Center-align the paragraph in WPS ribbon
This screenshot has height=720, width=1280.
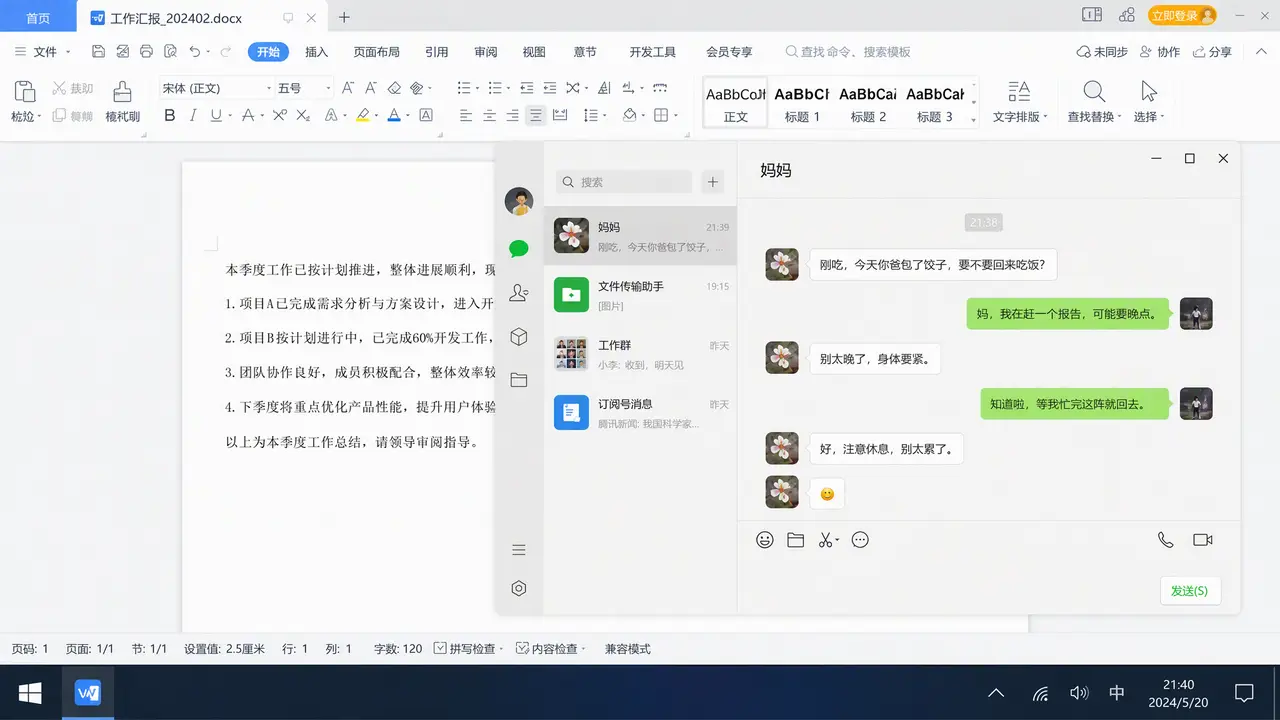pyautogui.click(x=490, y=116)
